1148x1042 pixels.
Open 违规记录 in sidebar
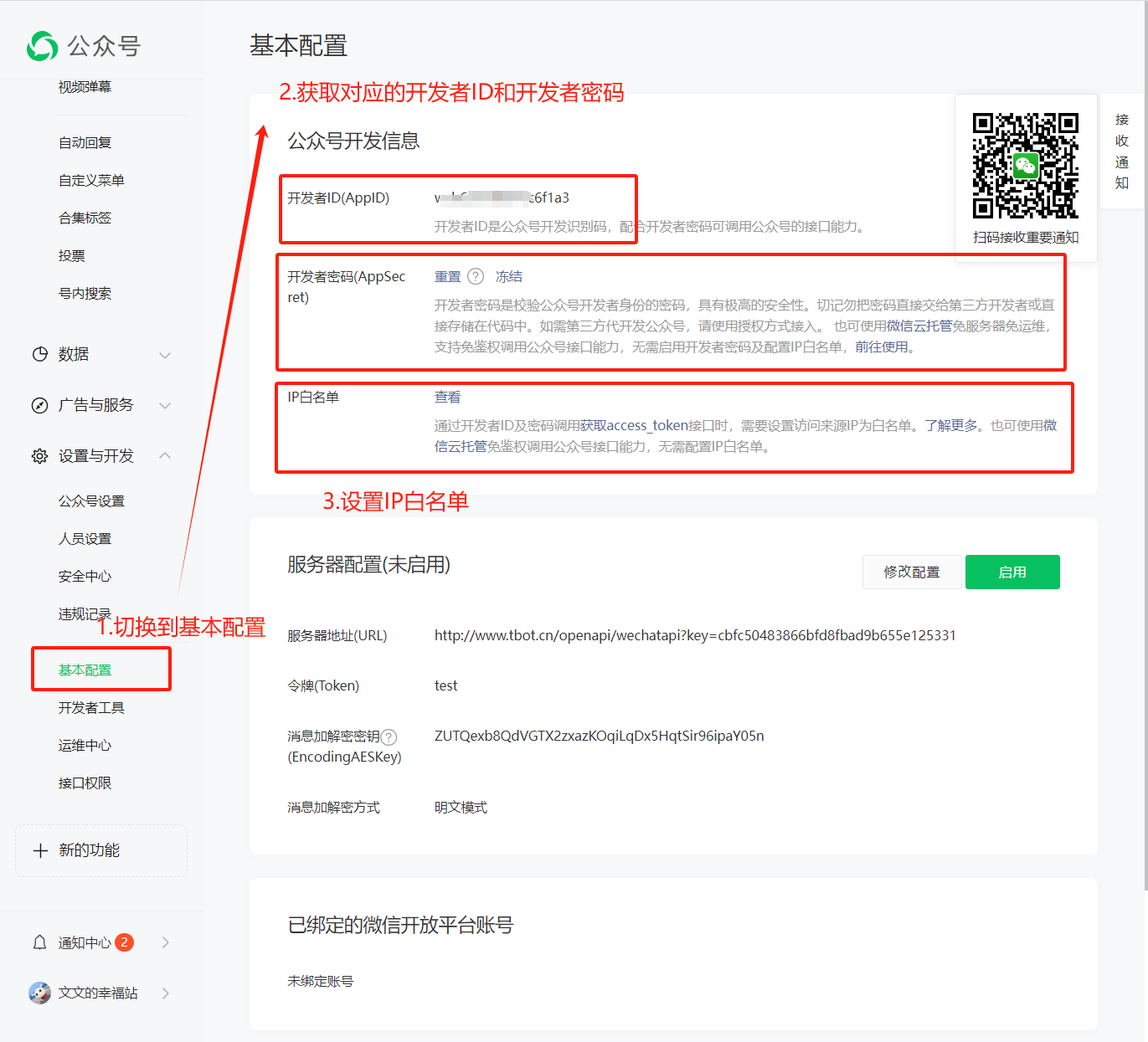coord(85,614)
